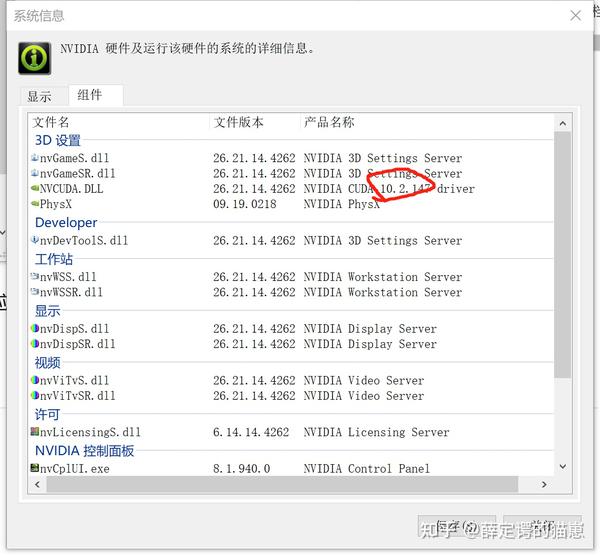Click nvLicensingS version 6.14.14.4262
Viewport: 600px width, 555px height.
[251, 432]
